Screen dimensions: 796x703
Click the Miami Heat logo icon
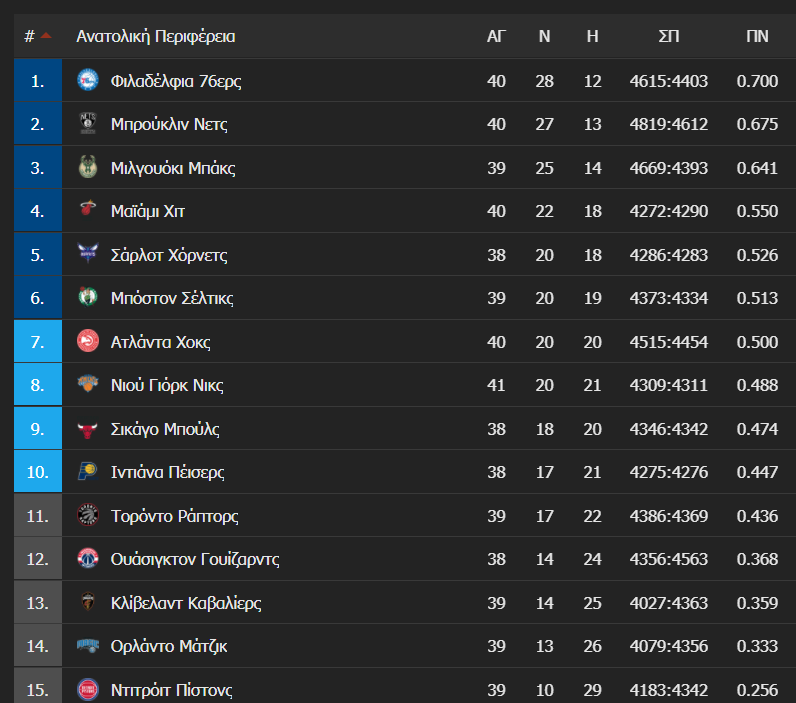tap(88, 210)
